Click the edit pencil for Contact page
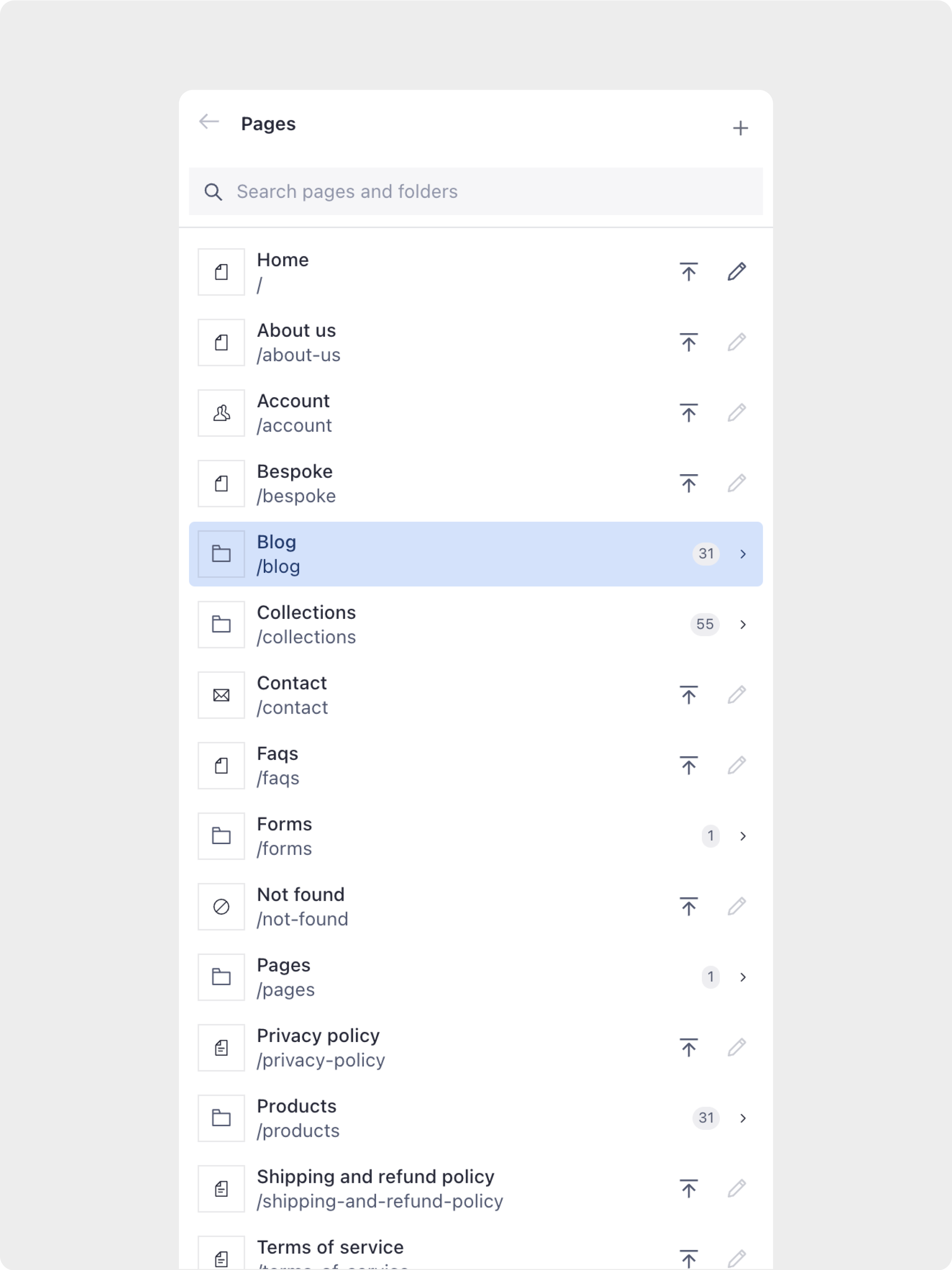Viewport: 952px width, 1270px height. pos(737,695)
